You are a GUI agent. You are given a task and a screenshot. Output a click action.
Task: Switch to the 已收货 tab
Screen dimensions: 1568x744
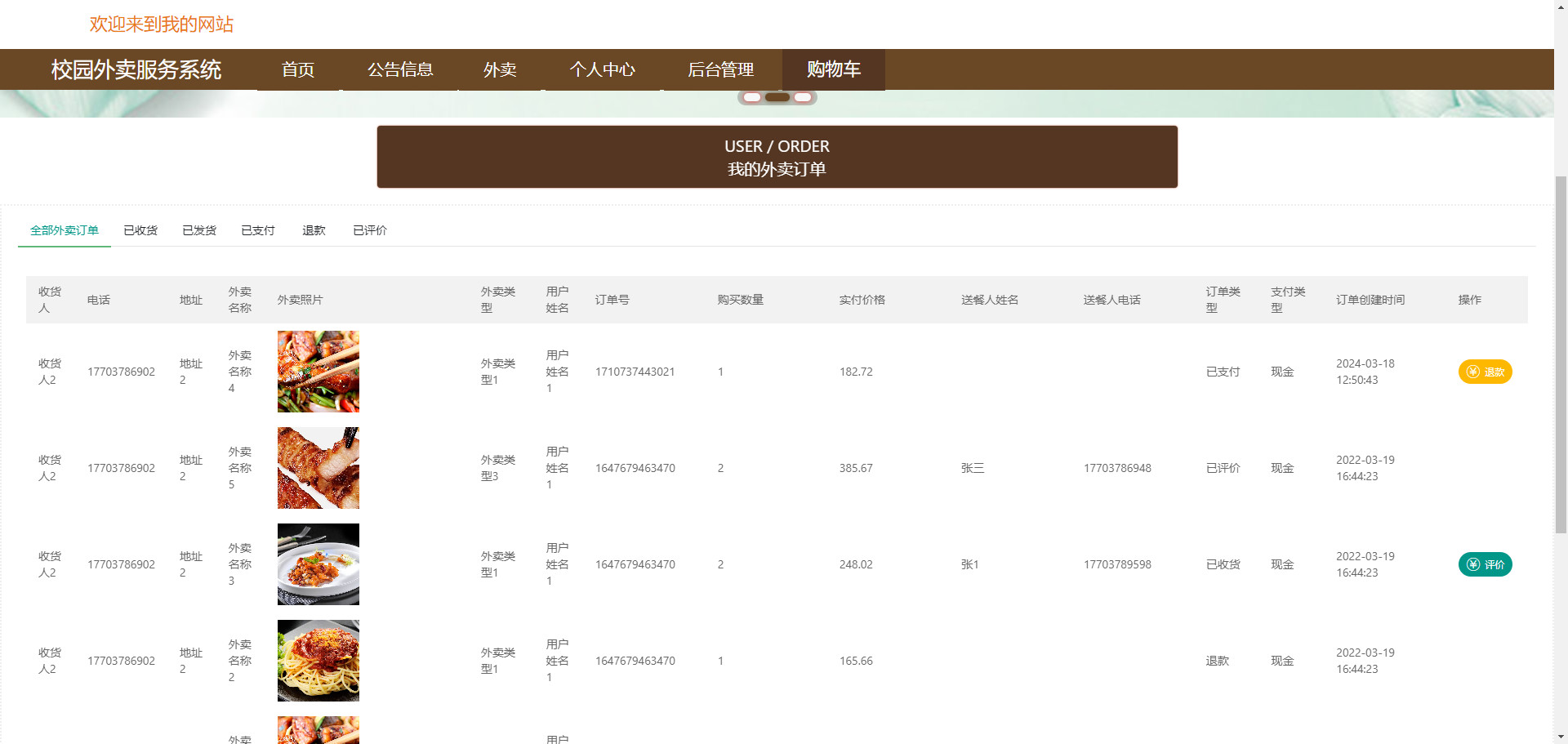[140, 230]
